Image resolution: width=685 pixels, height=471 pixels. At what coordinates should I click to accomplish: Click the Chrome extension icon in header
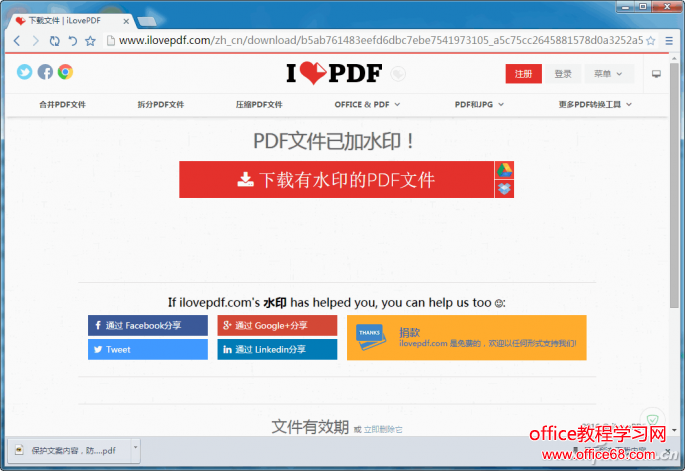[66, 72]
